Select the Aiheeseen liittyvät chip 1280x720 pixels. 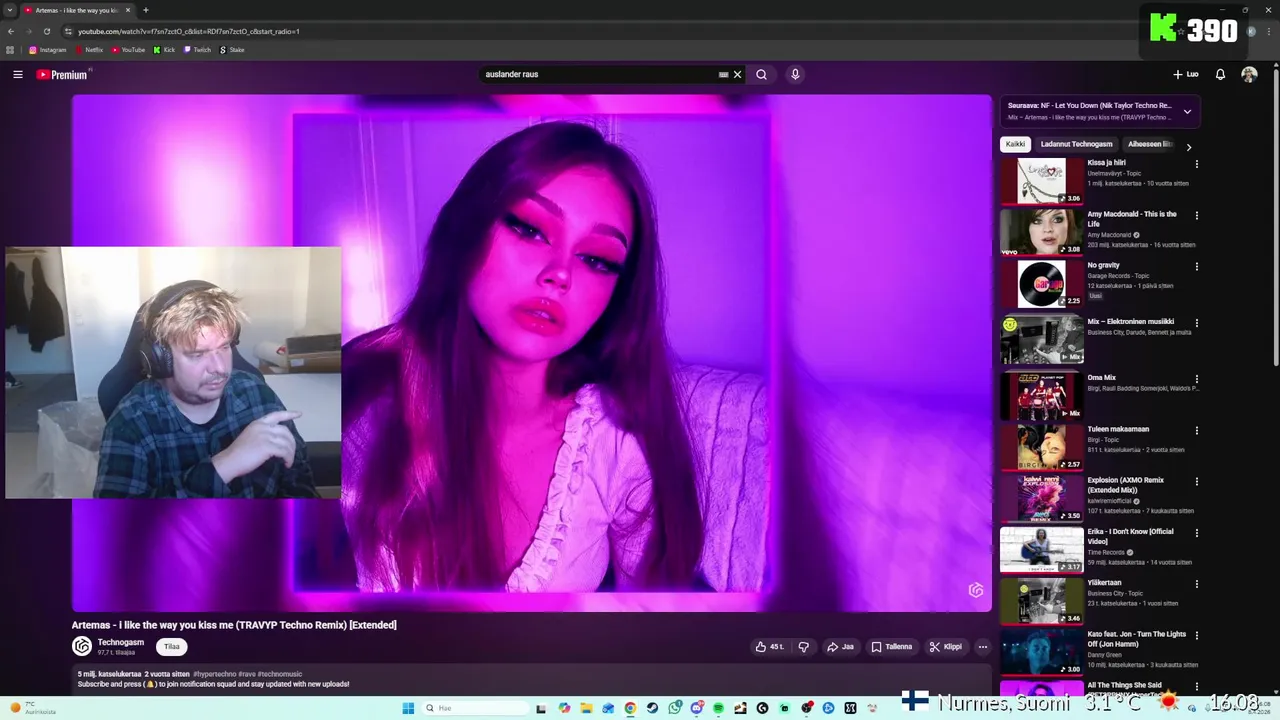click(1150, 144)
